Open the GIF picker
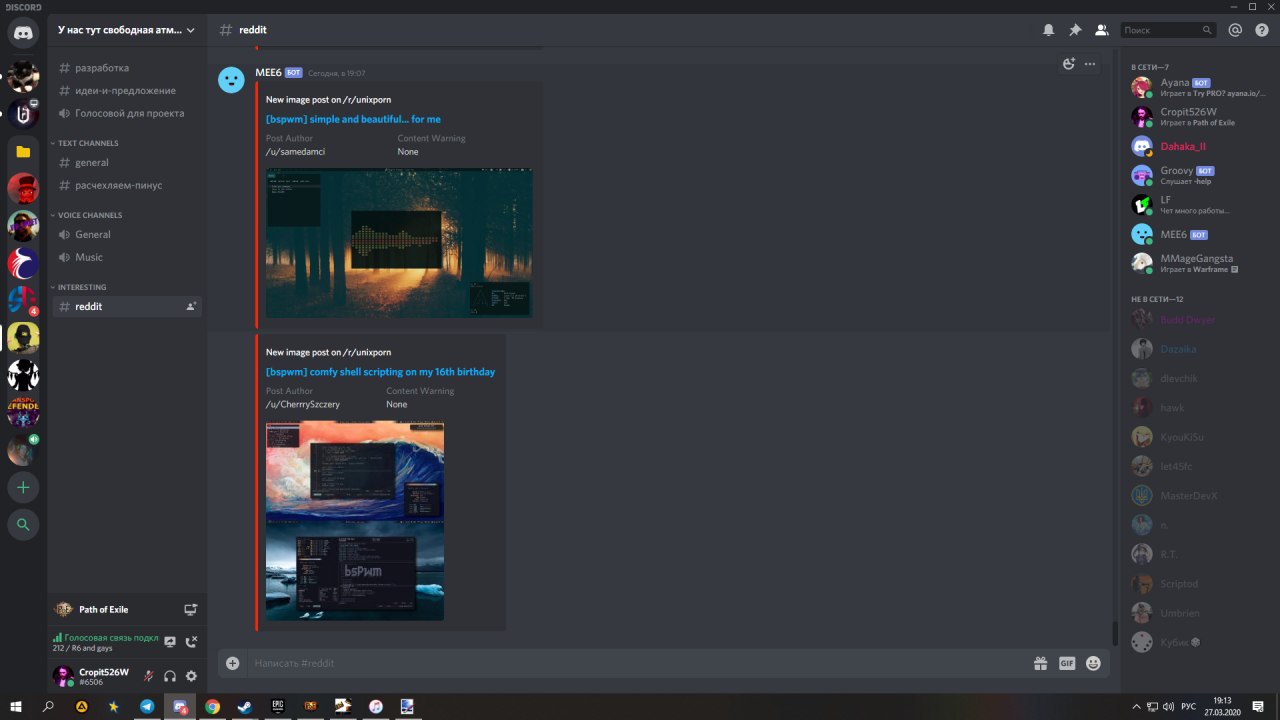The height and width of the screenshot is (720, 1280). click(1067, 663)
